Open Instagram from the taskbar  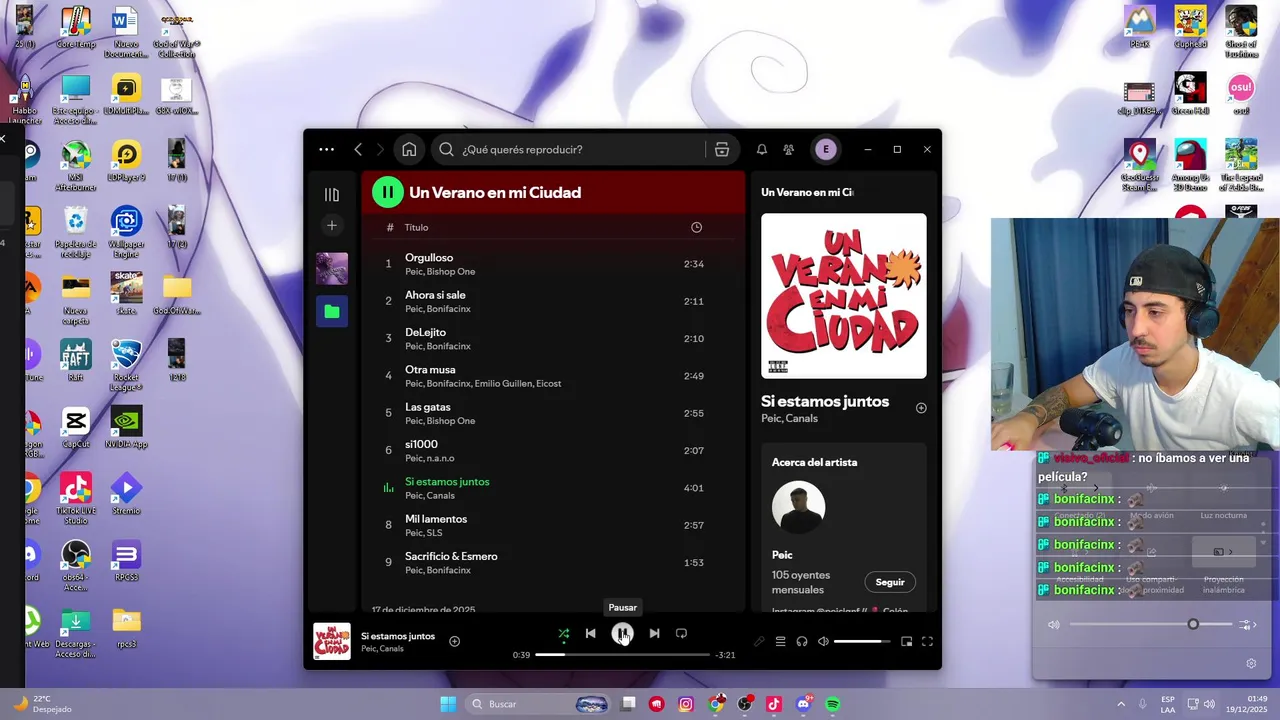click(x=686, y=704)
